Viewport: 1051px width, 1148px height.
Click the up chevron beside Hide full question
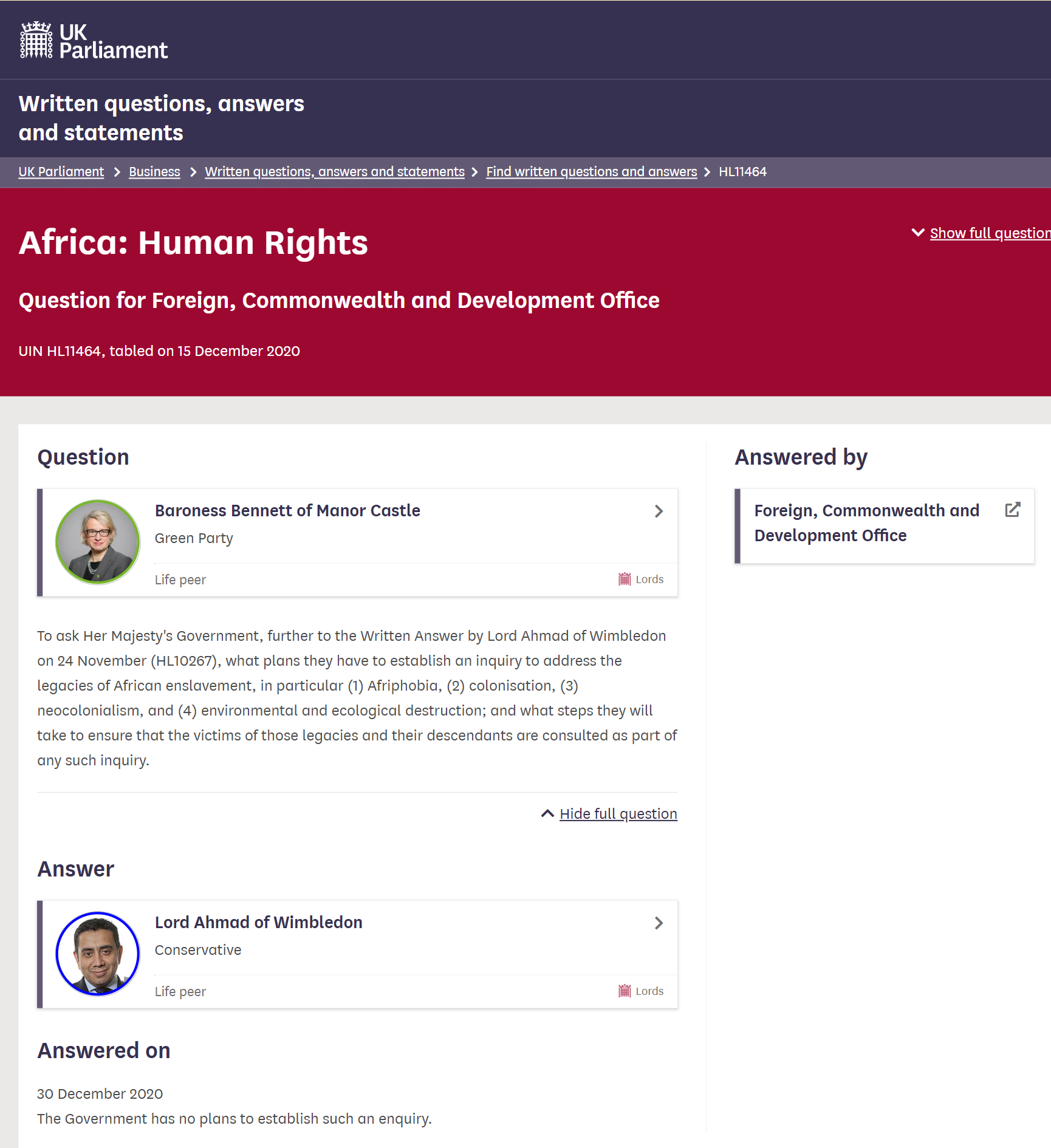pyautogui.click(x=547, y=813)
